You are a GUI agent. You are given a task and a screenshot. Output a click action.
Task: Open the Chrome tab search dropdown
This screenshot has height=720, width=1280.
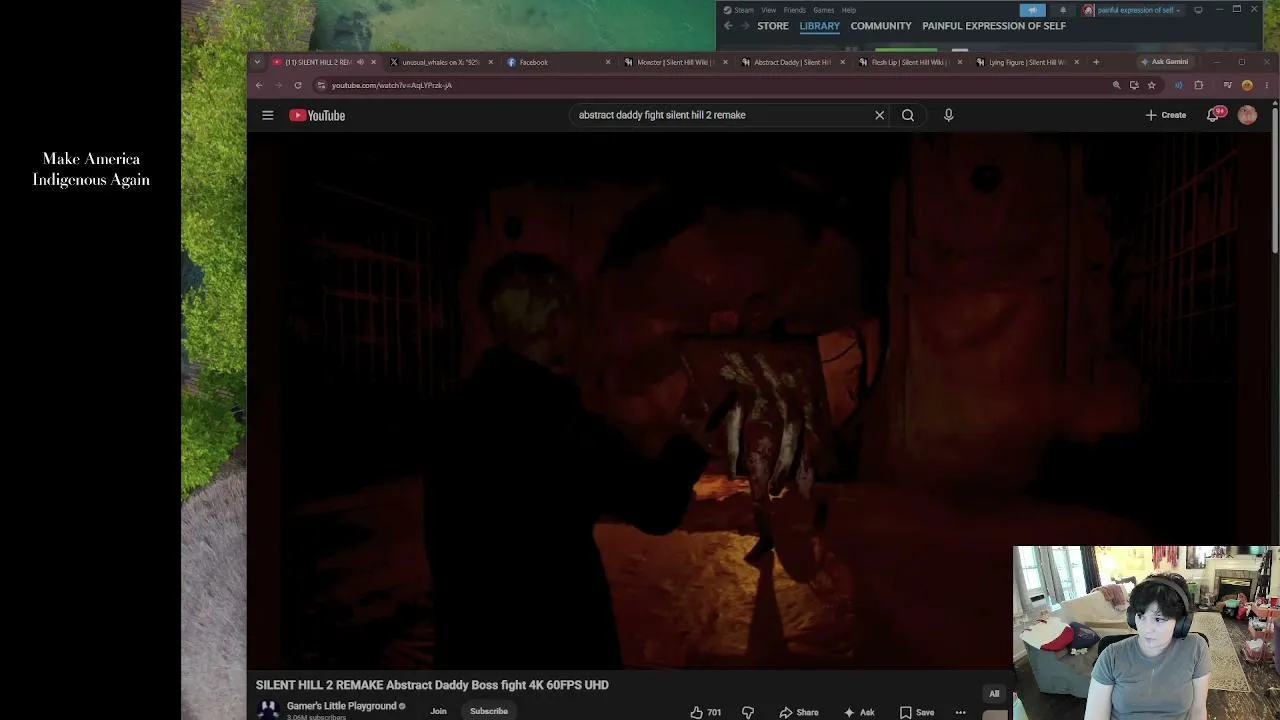click(257, 62)
